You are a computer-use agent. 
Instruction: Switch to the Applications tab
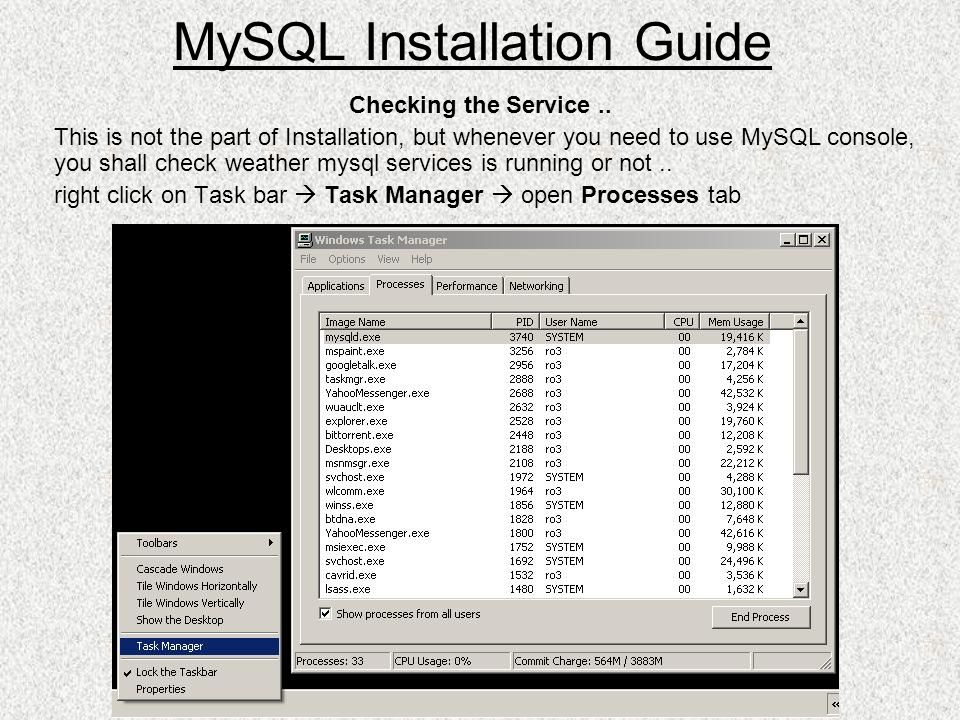pyautogui.click(x=336, y=286)
